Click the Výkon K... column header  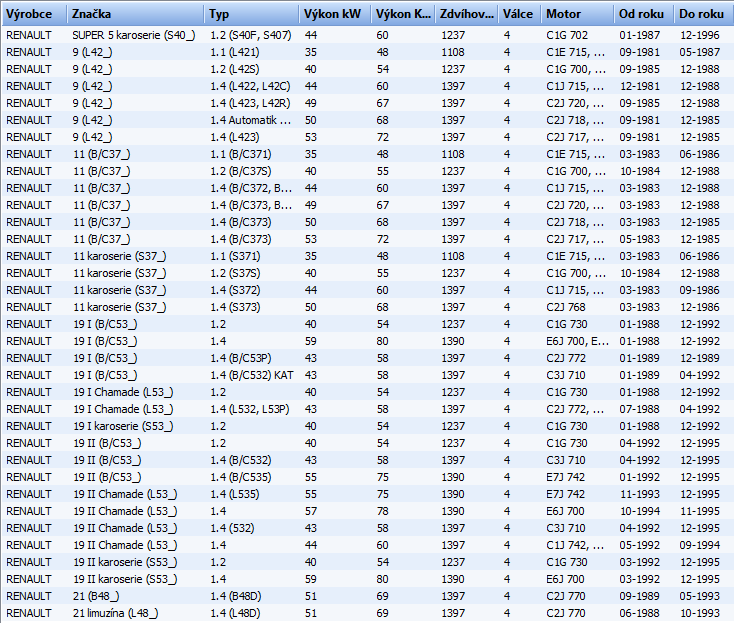click(x=403, y=14)
